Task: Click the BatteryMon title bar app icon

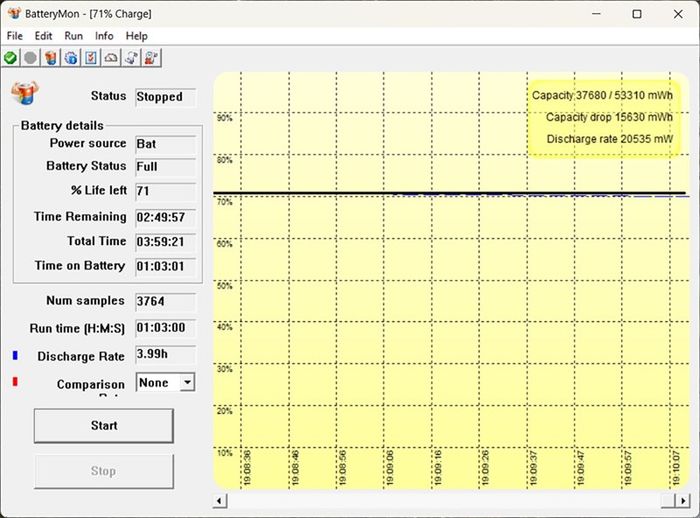Action: [14, 13]
